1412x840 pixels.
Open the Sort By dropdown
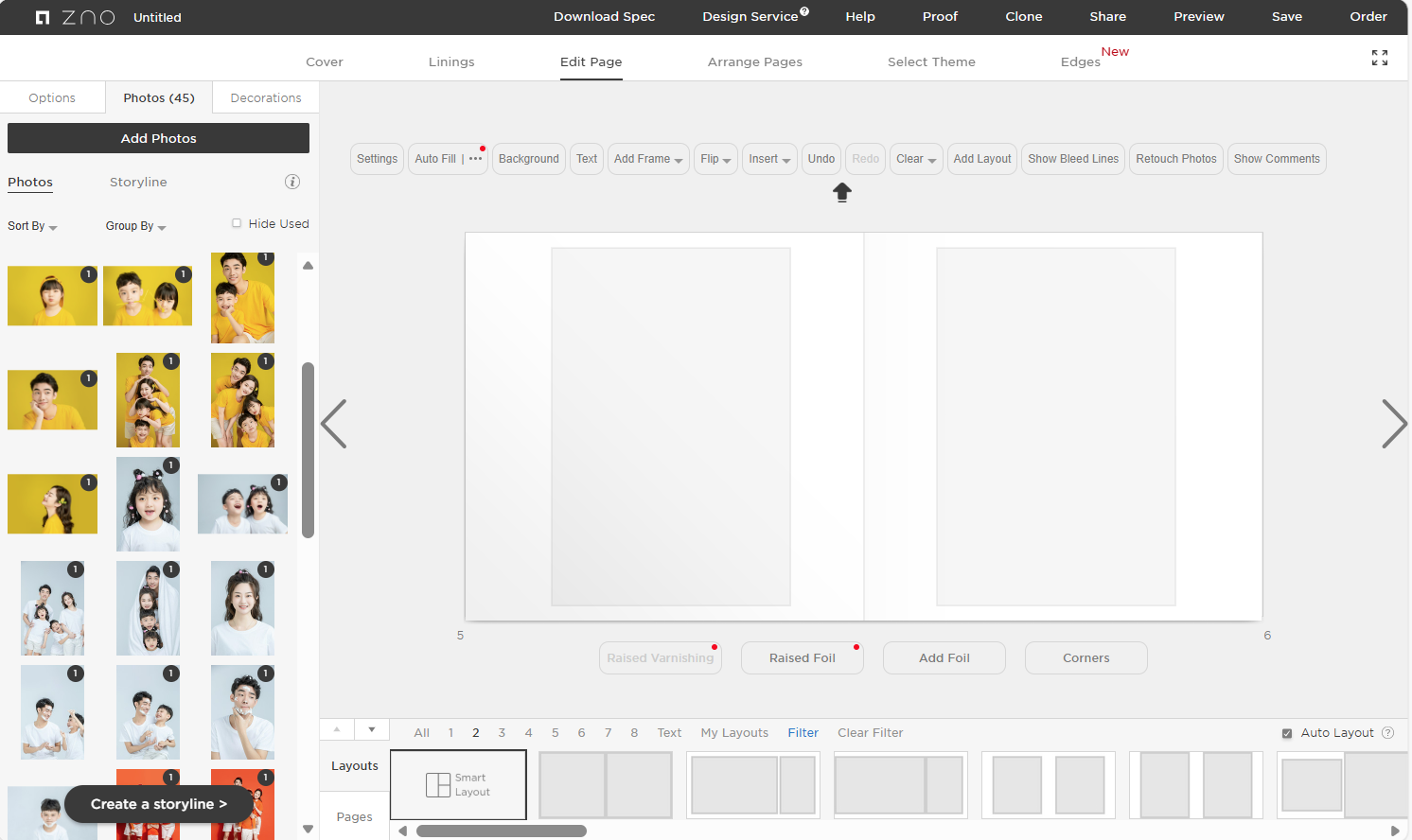point(32,226)
